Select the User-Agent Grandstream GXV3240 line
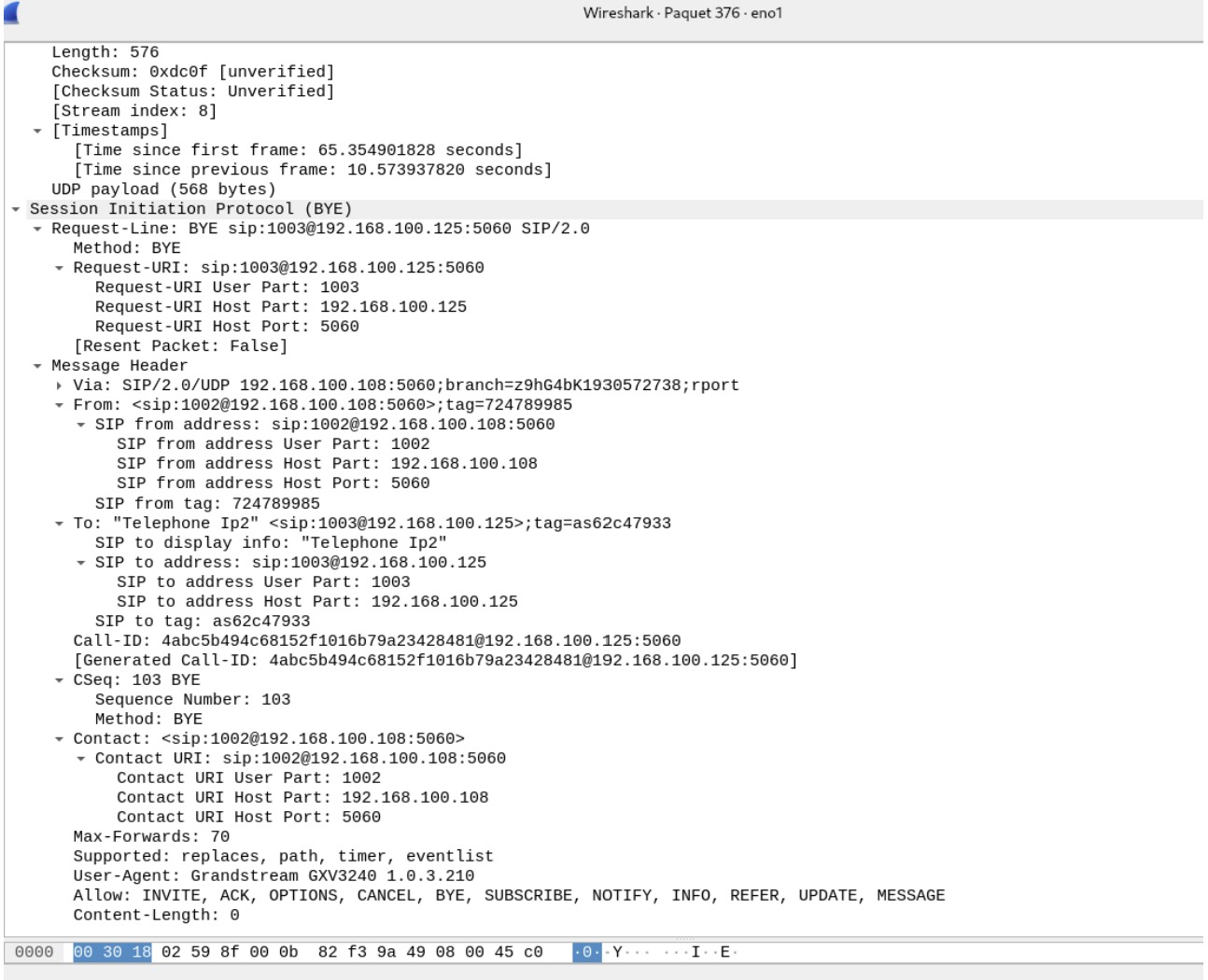 coord(274,875)
